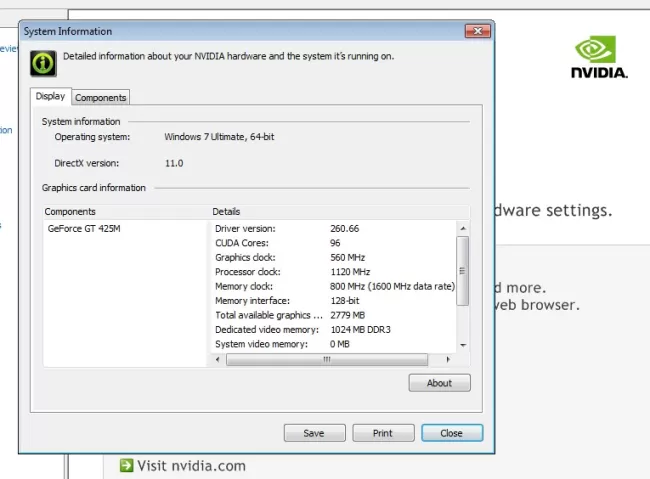Click the NVIDIA logo in background window

click(x=598, y=57)
